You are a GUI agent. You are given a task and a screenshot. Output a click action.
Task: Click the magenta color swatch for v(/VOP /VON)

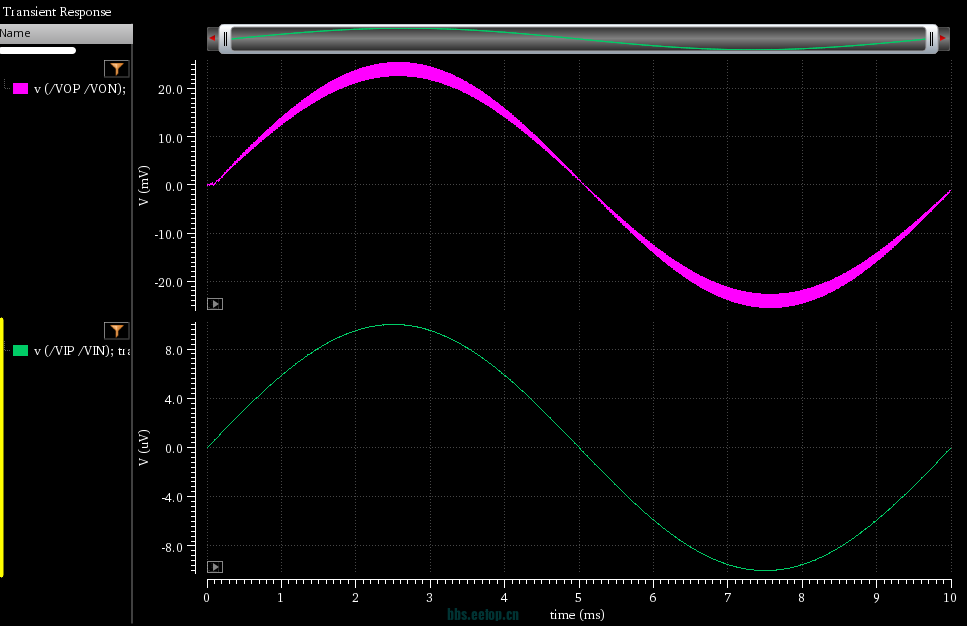coord(20,88)
